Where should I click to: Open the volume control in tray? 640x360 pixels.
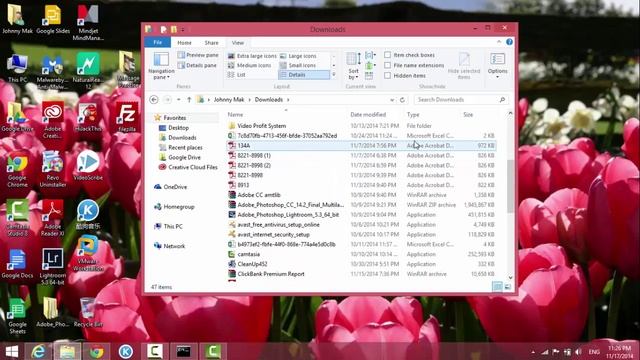pos(578,352)
